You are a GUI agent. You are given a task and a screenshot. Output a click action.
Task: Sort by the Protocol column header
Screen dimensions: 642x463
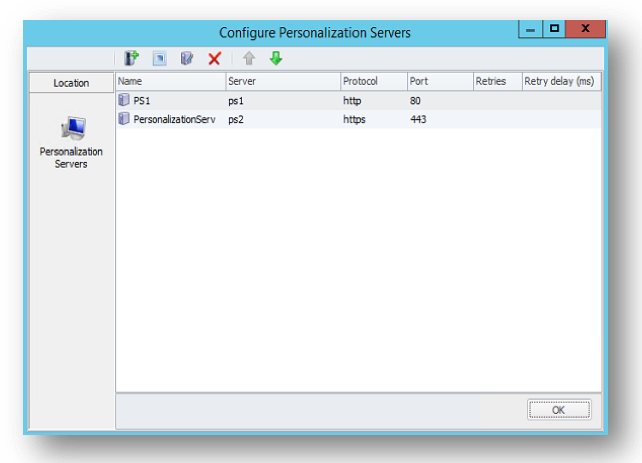point(374,81)
